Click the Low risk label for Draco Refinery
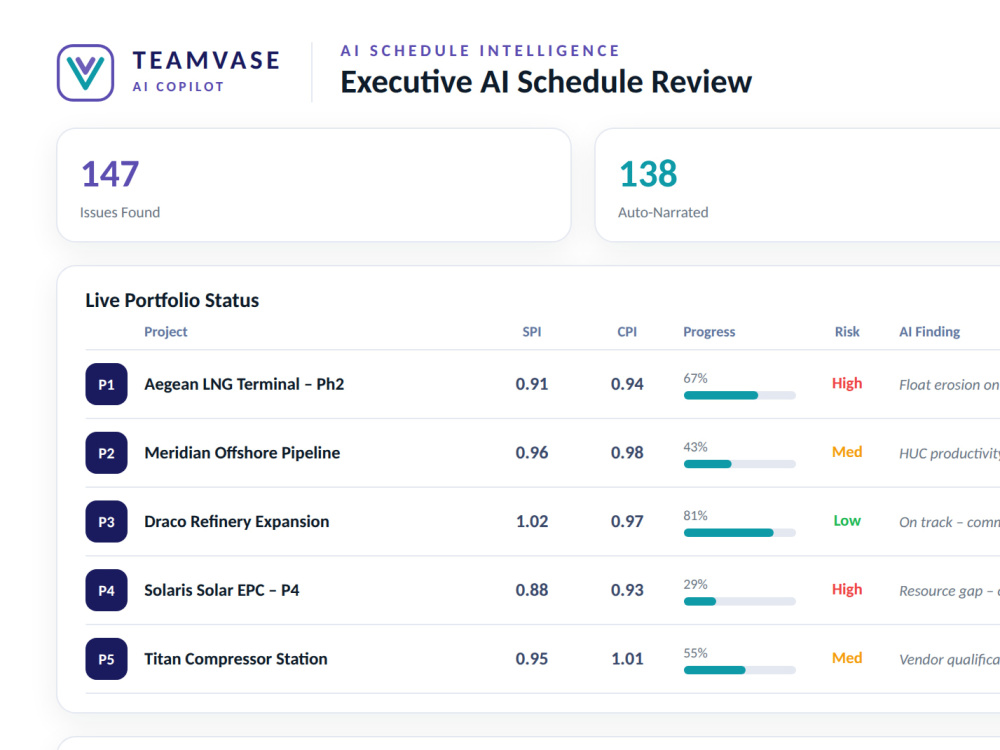1000x750 pixels. (847, 521)
